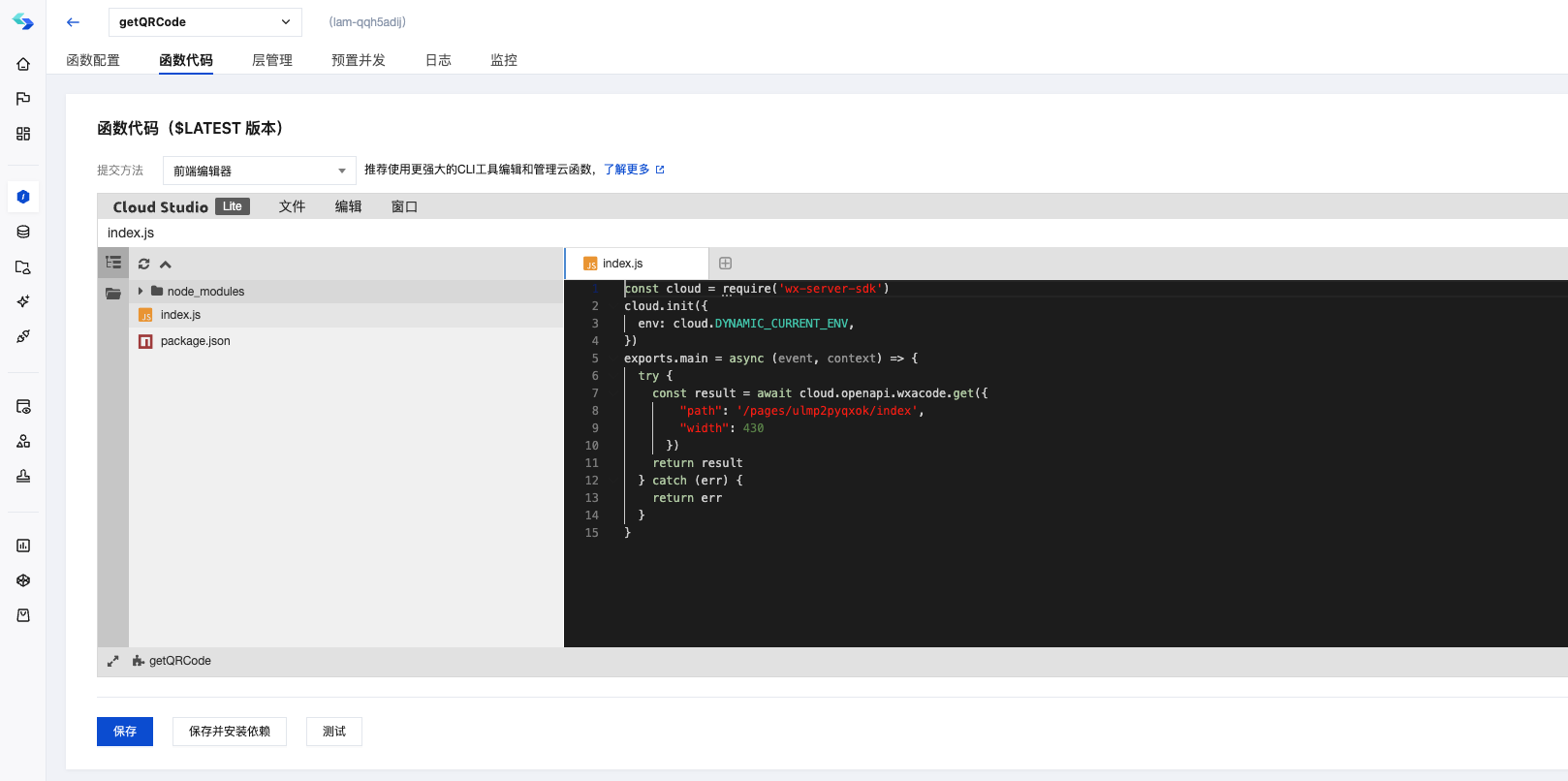1568x781 pixels.
Task: Open the getQRCode function selector dropdown
Action: (204, 21)
